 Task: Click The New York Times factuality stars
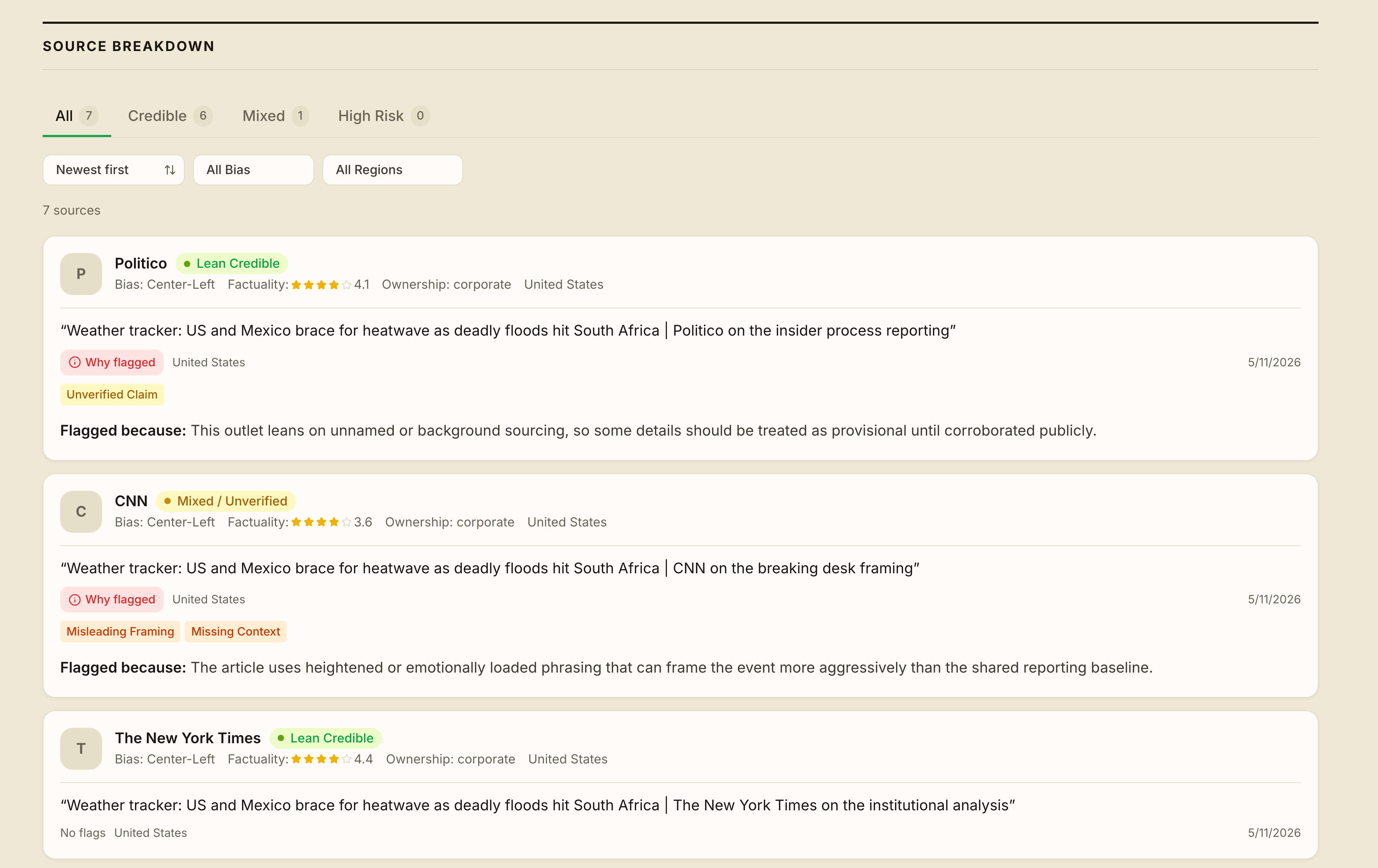[321, 759]
